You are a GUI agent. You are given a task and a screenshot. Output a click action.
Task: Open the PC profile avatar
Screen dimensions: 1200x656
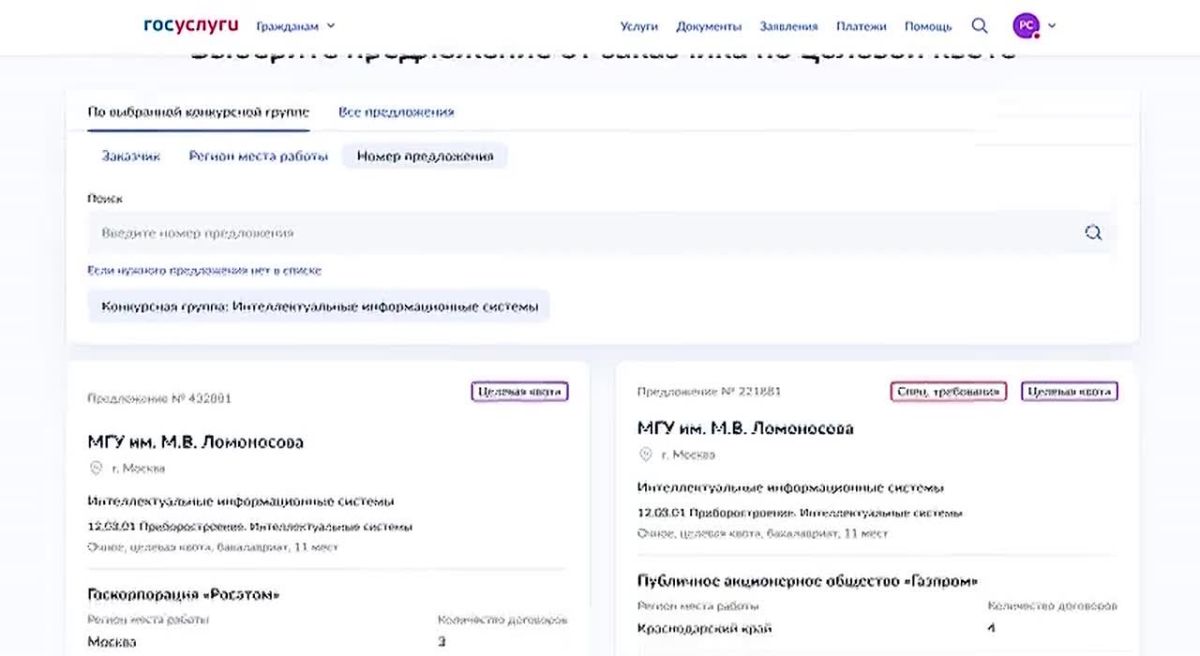tap(1026, 26)
